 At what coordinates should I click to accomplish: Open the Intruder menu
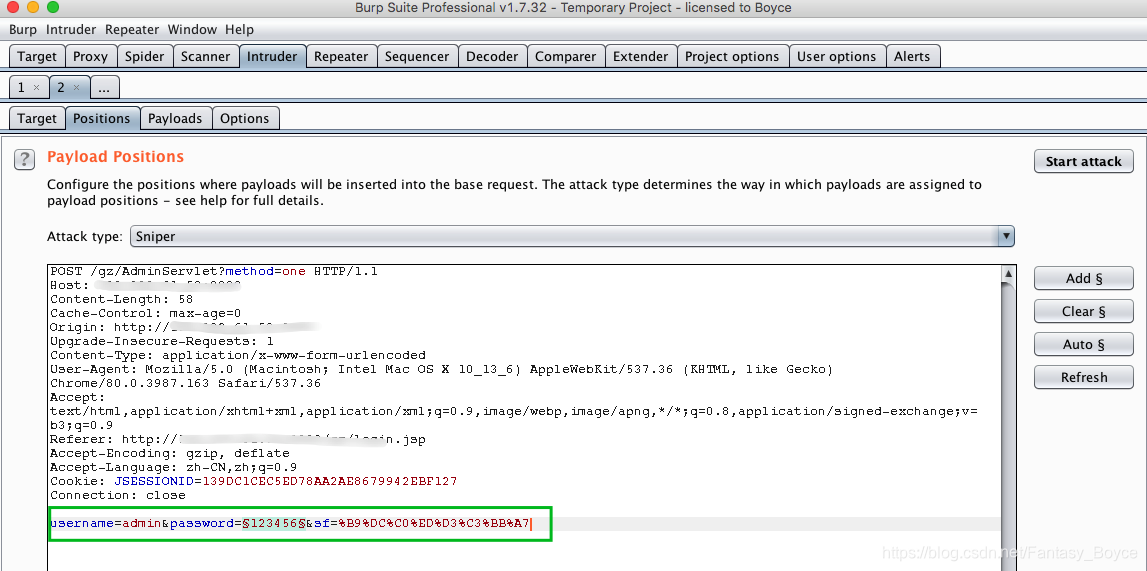pos(71,30)
